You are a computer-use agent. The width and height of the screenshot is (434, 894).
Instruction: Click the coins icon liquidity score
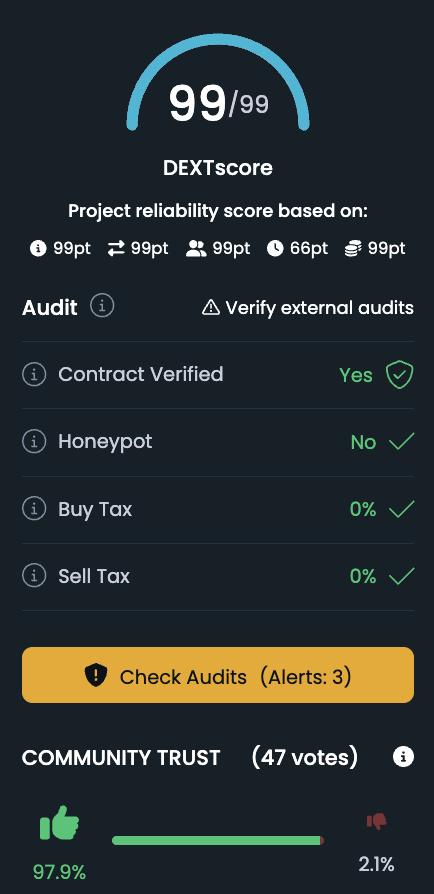tap(354, 249)
